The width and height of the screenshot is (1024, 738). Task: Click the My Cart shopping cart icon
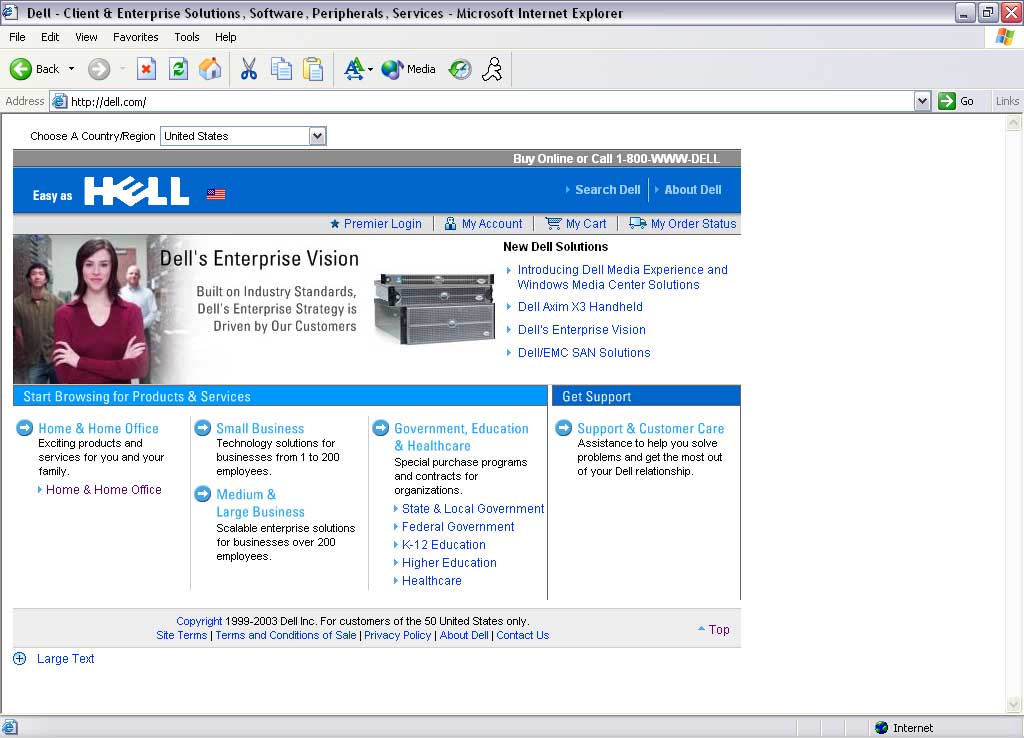[553, 223]
